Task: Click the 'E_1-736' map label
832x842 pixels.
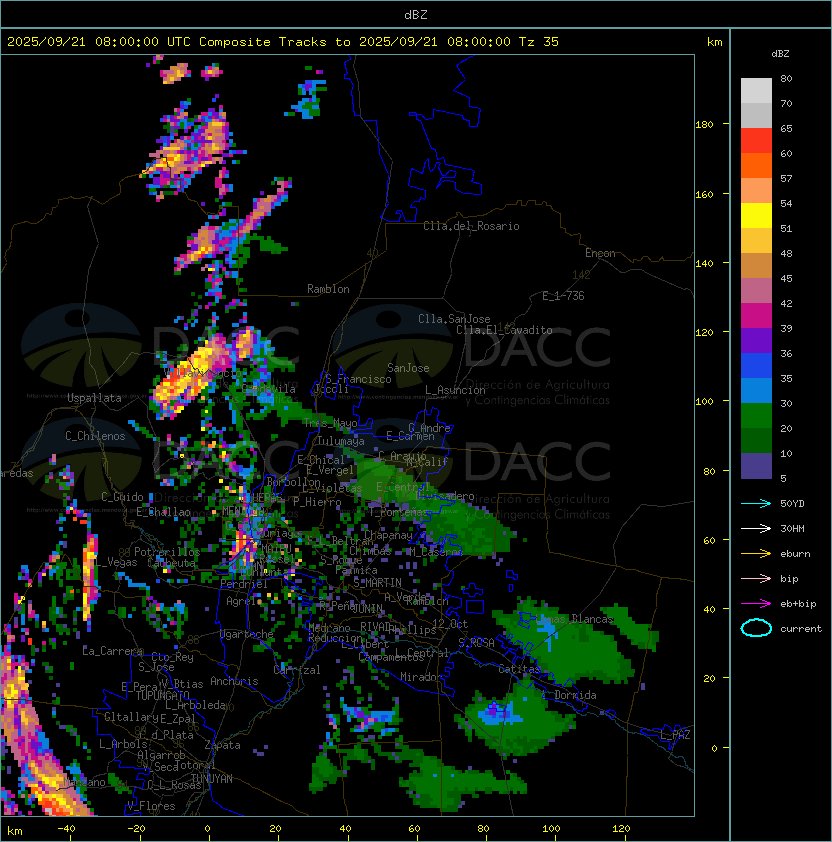Action: click(563, 296)
